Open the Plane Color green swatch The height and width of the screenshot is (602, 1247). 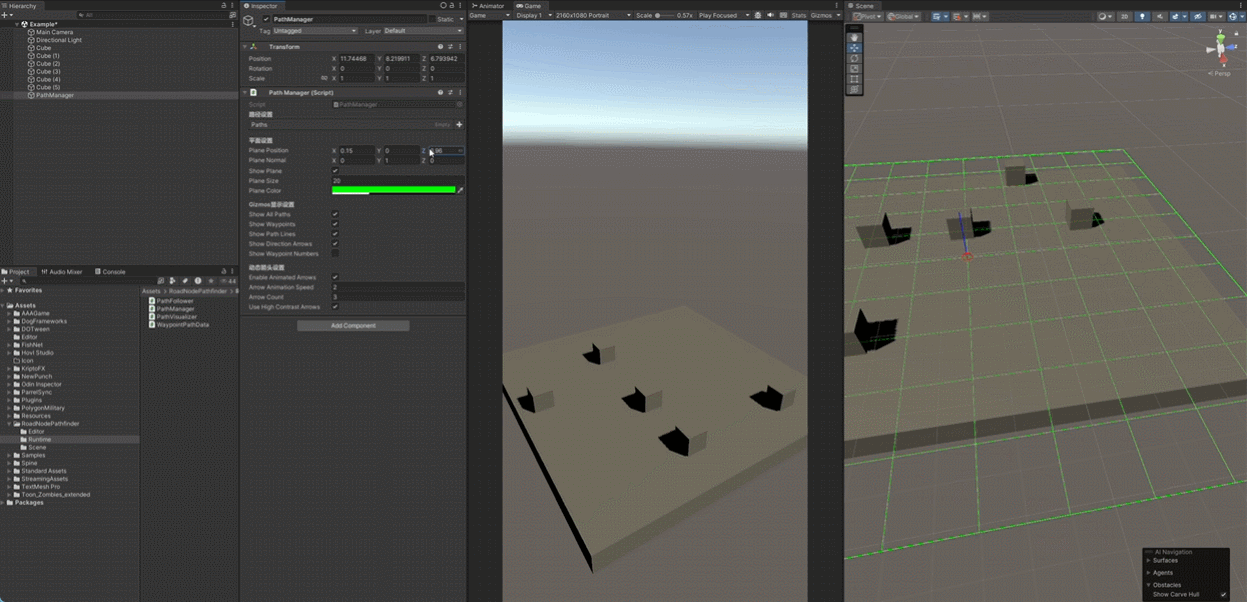click(x=394, y=190)
